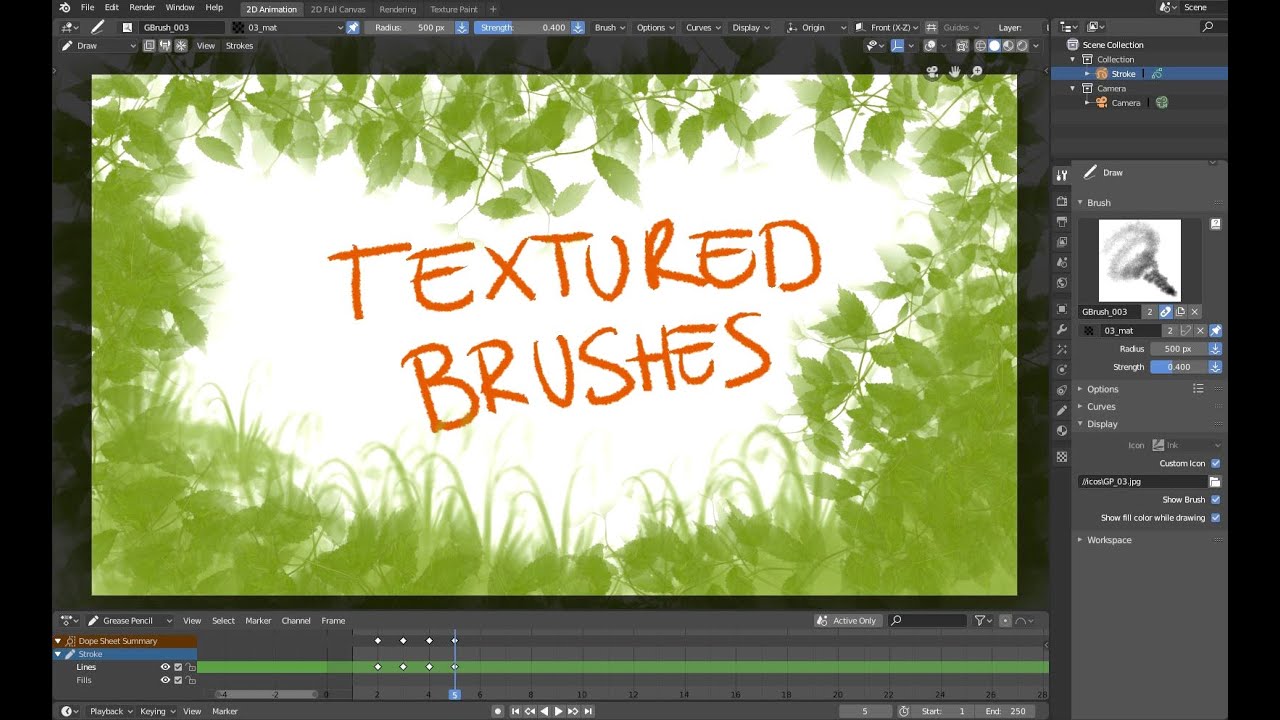The width and height of the screenshot is (1280, 720).
Task: Click the zoom magnifier icon in viewport
Action: coord(976,72)
